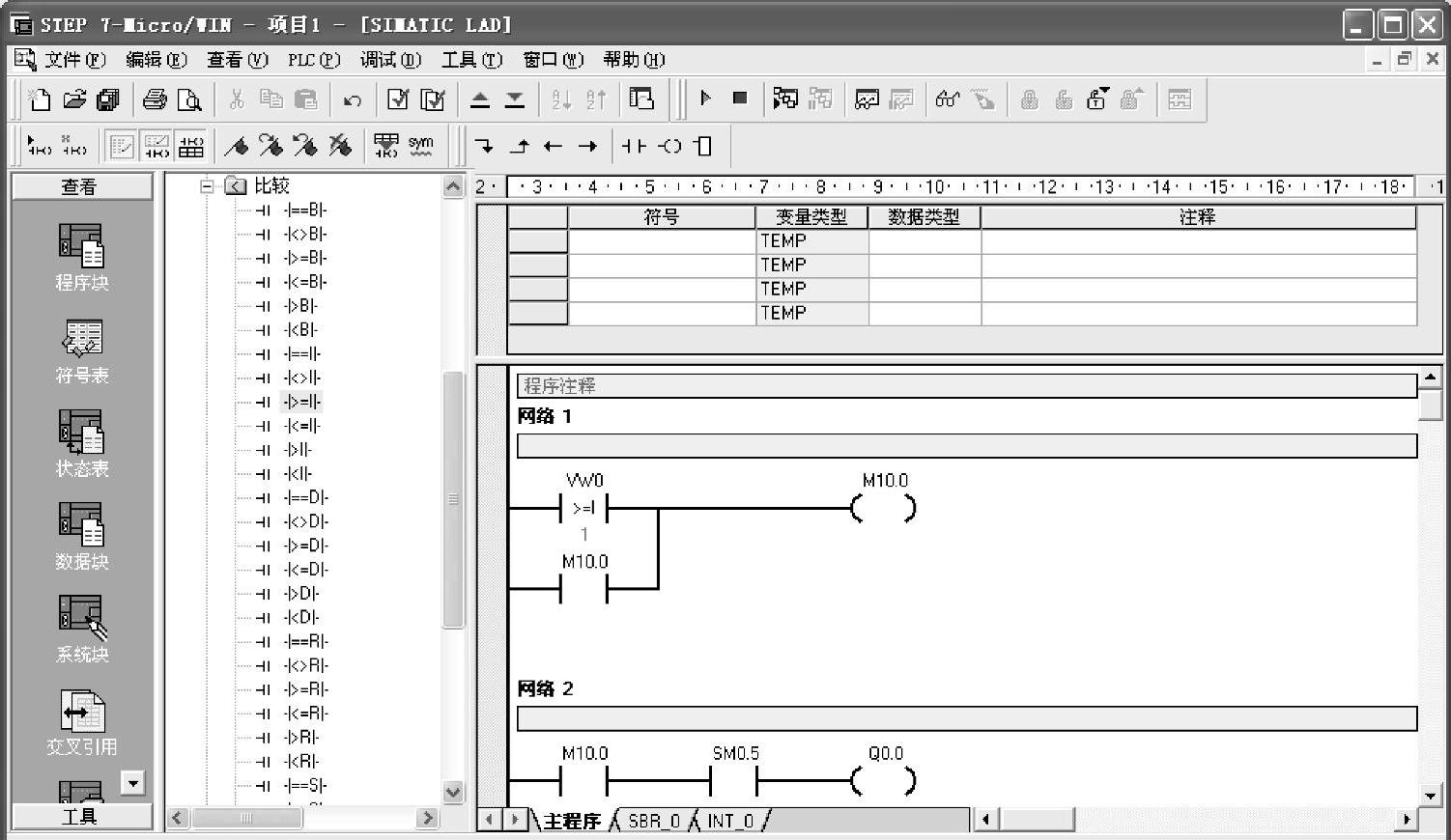Open the options window icon in toolbar
1451x840 pixels.
[x=641, y=99]
